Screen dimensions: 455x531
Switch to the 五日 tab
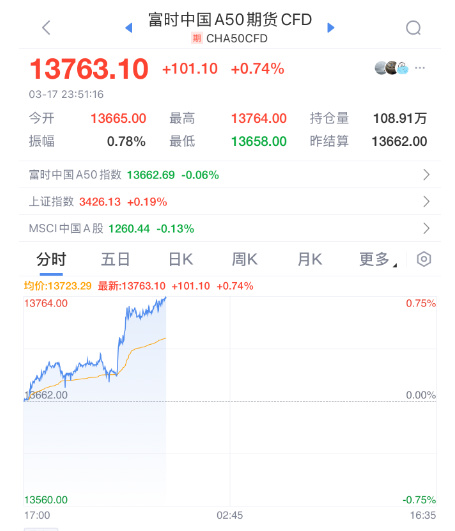pos(115,259)
